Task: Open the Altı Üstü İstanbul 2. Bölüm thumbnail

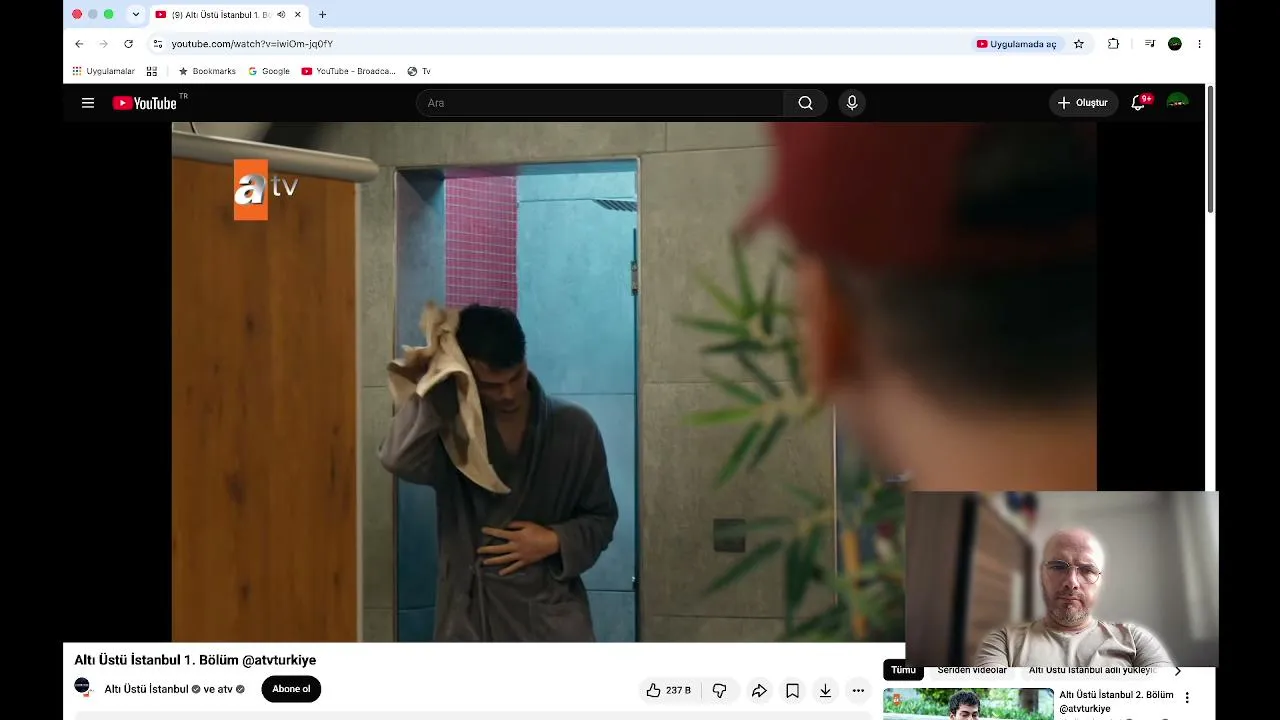Action: [x=968, y=704]
